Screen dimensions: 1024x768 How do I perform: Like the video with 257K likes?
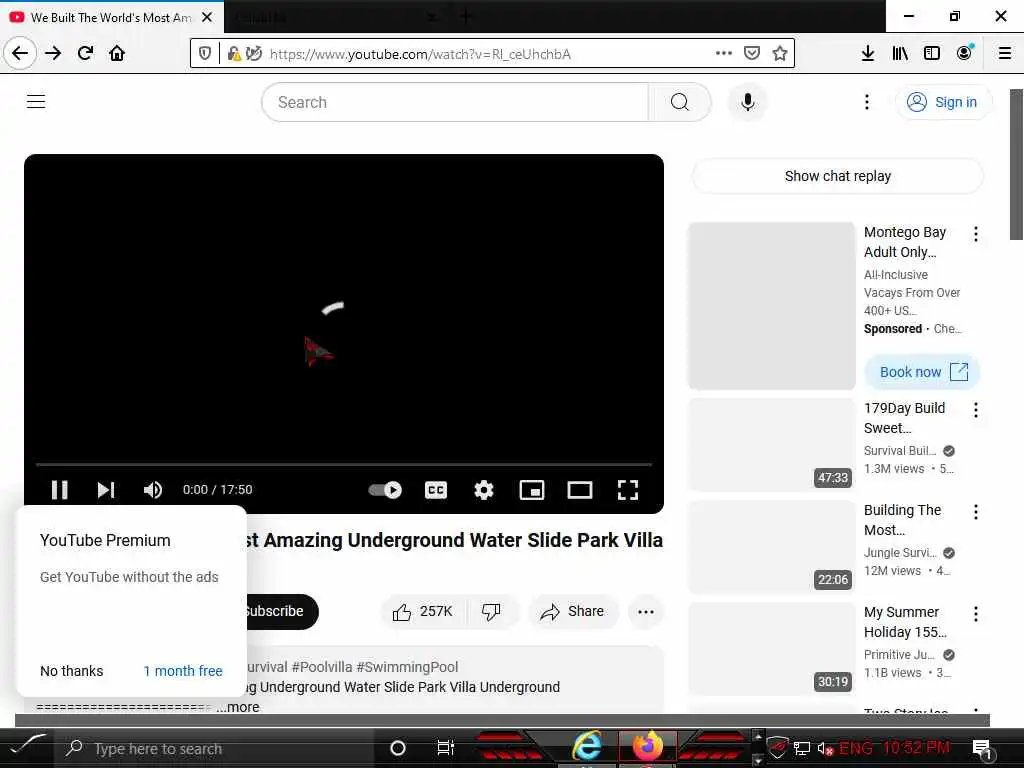tap(423, 611)
